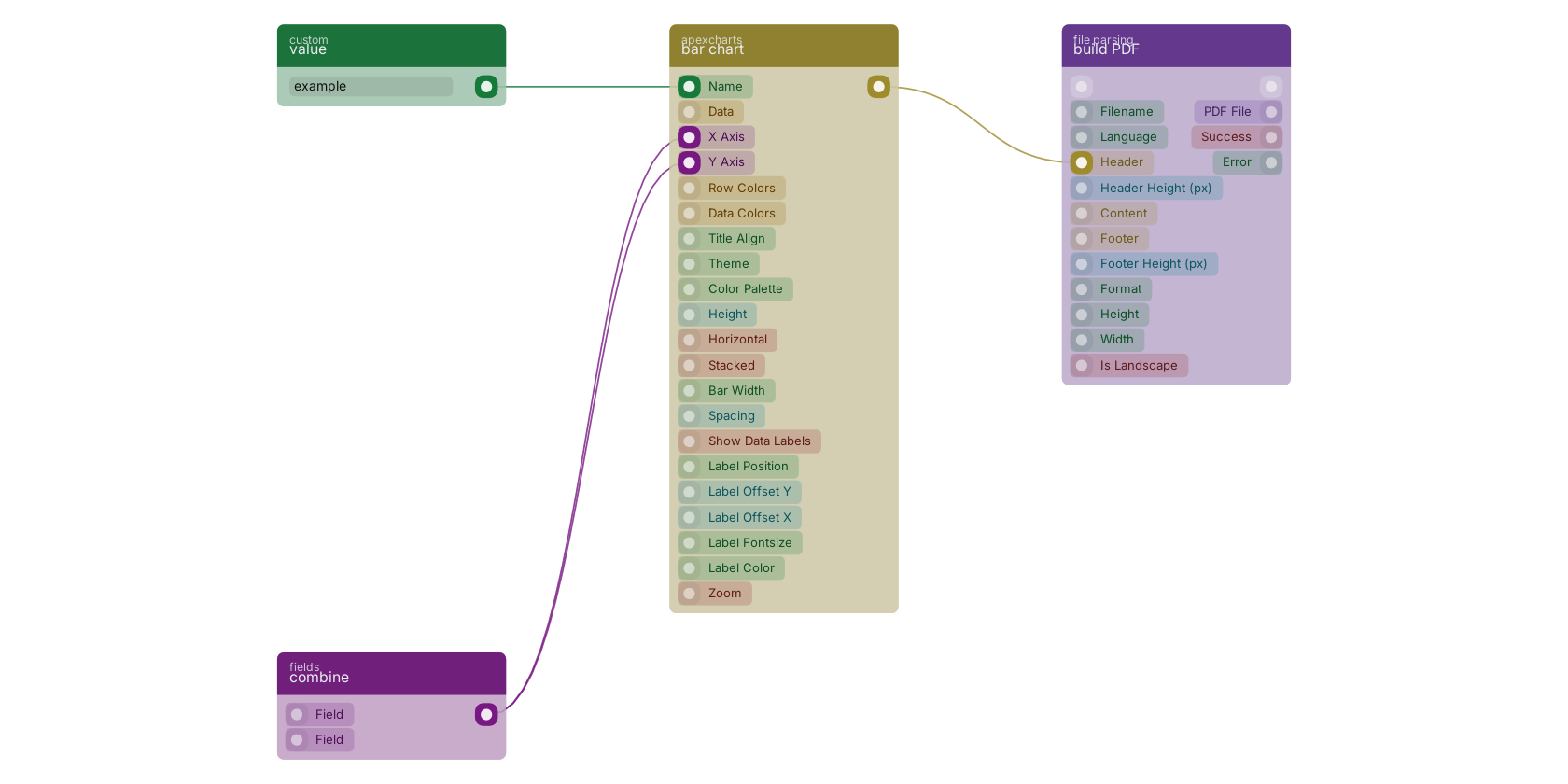The height and width of the screenshot is (784, 1568).
Task: Click the 'PDF File' output label
Action: pos(1227,112)
